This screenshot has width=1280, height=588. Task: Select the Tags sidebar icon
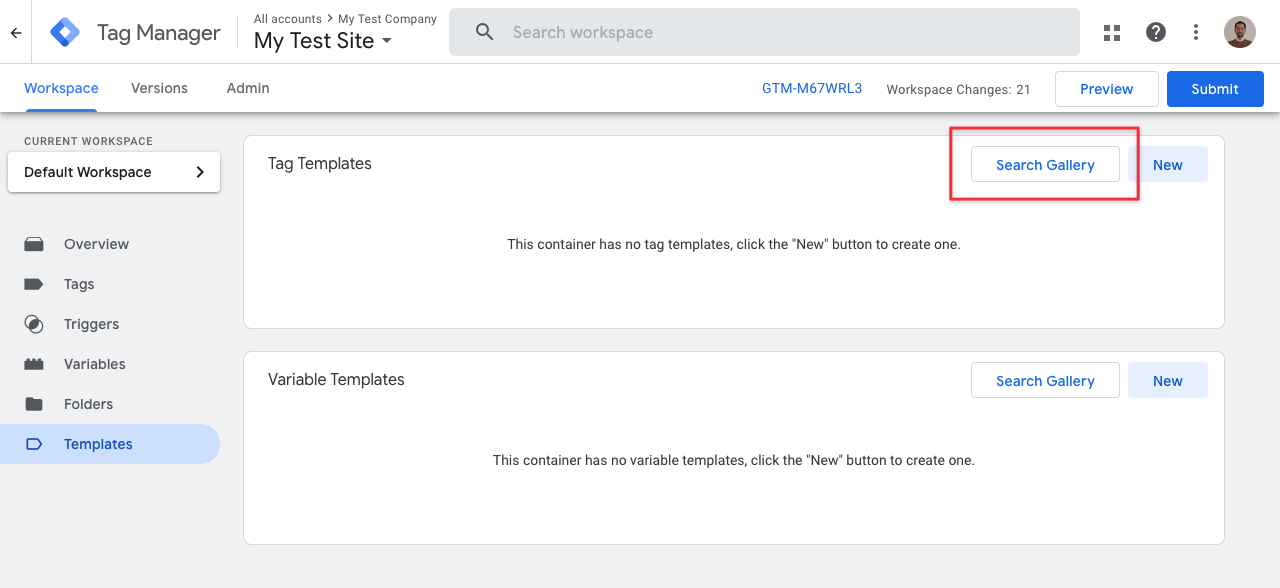point(34,284)
